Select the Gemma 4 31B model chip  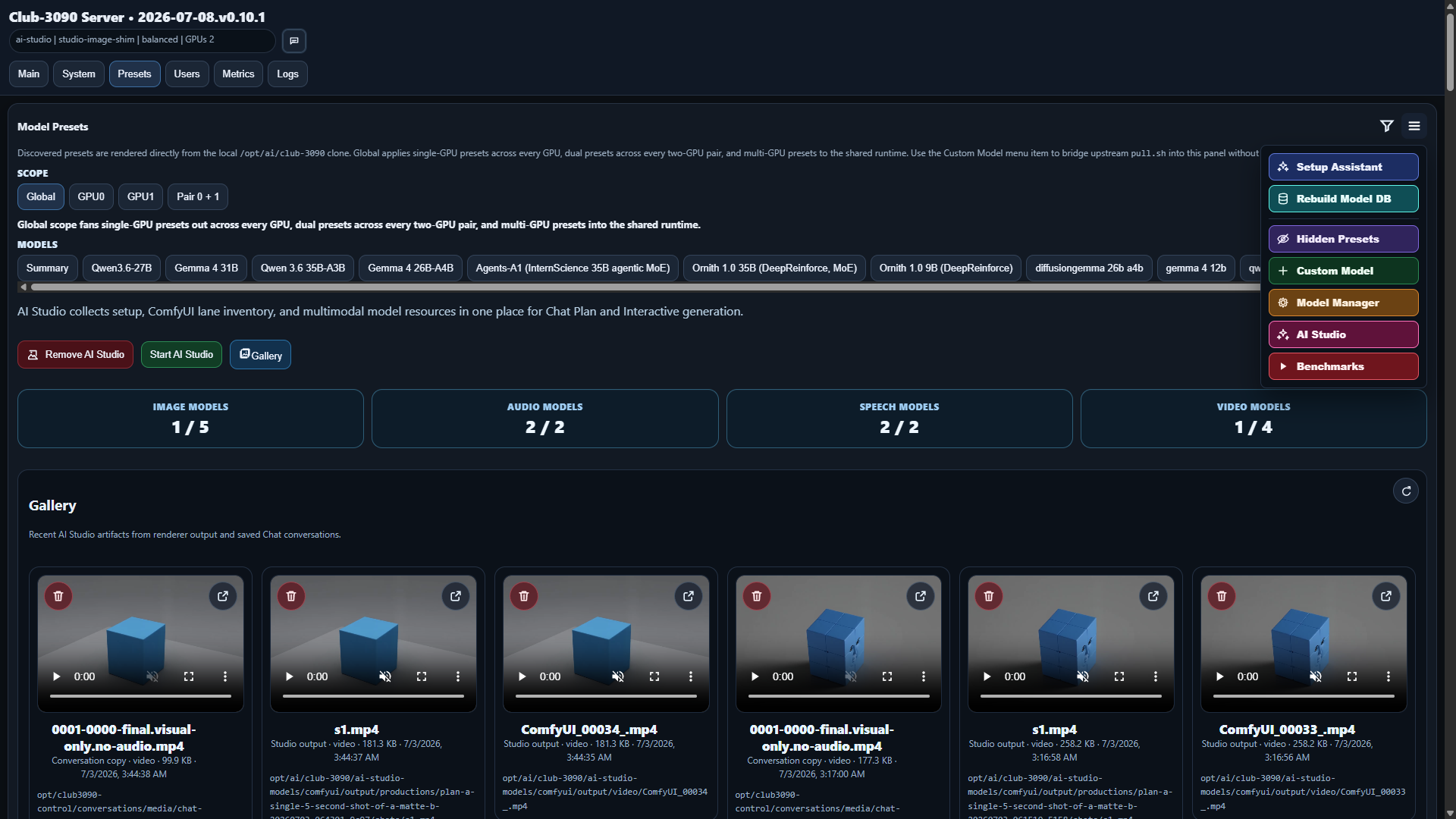(206, 268)
